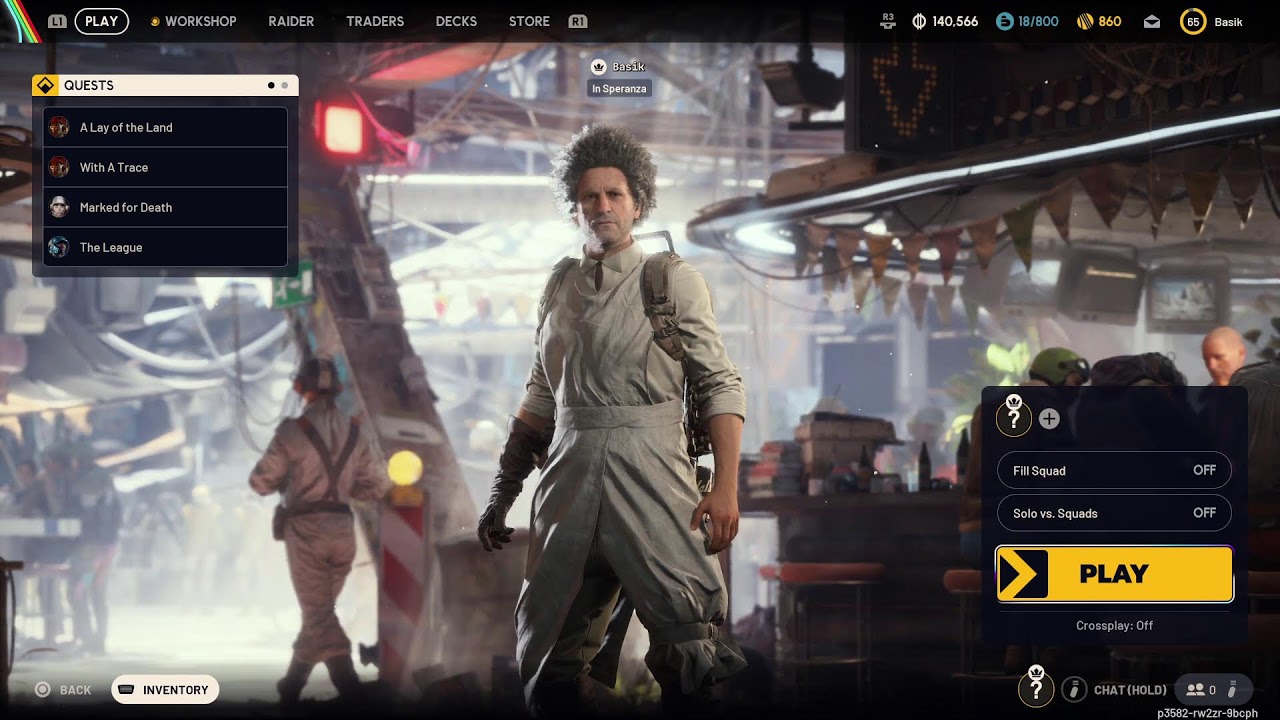
Task: Open the mail inbox envelope icon
Action: point(1152,21)
